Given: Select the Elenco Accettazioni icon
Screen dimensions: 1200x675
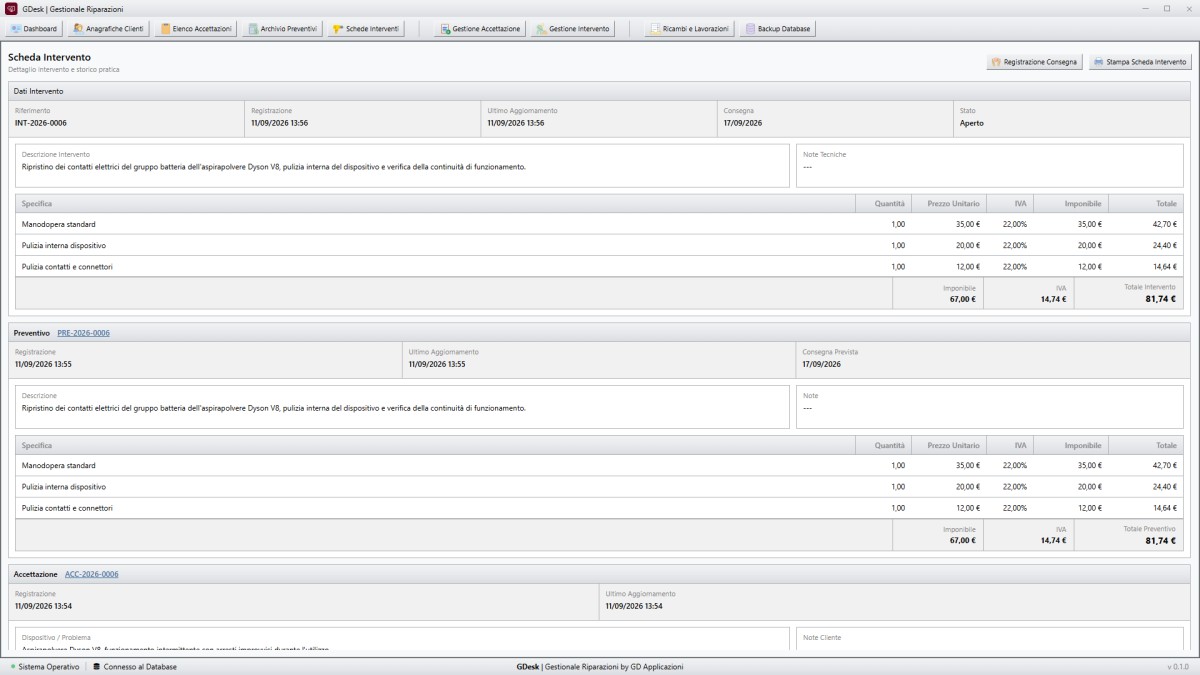Looking at the screenshot, I should pos(165,29).
